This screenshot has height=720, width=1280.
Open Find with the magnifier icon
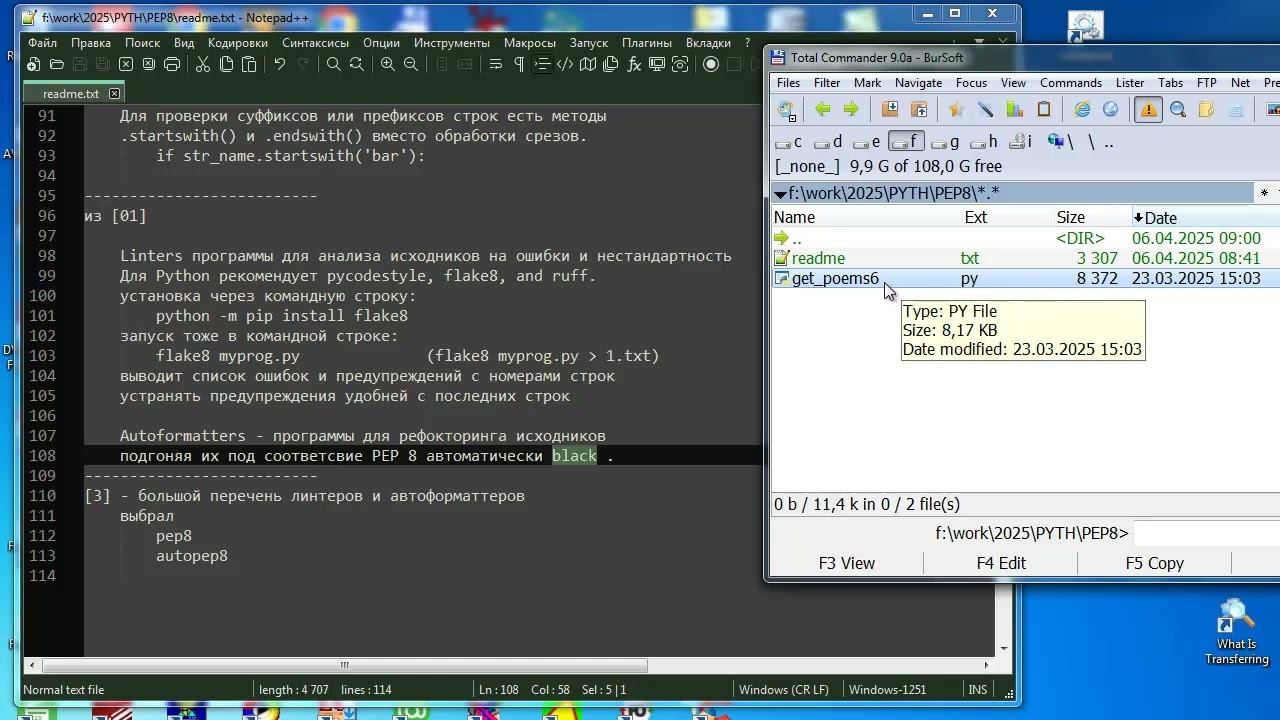(334, 64)
